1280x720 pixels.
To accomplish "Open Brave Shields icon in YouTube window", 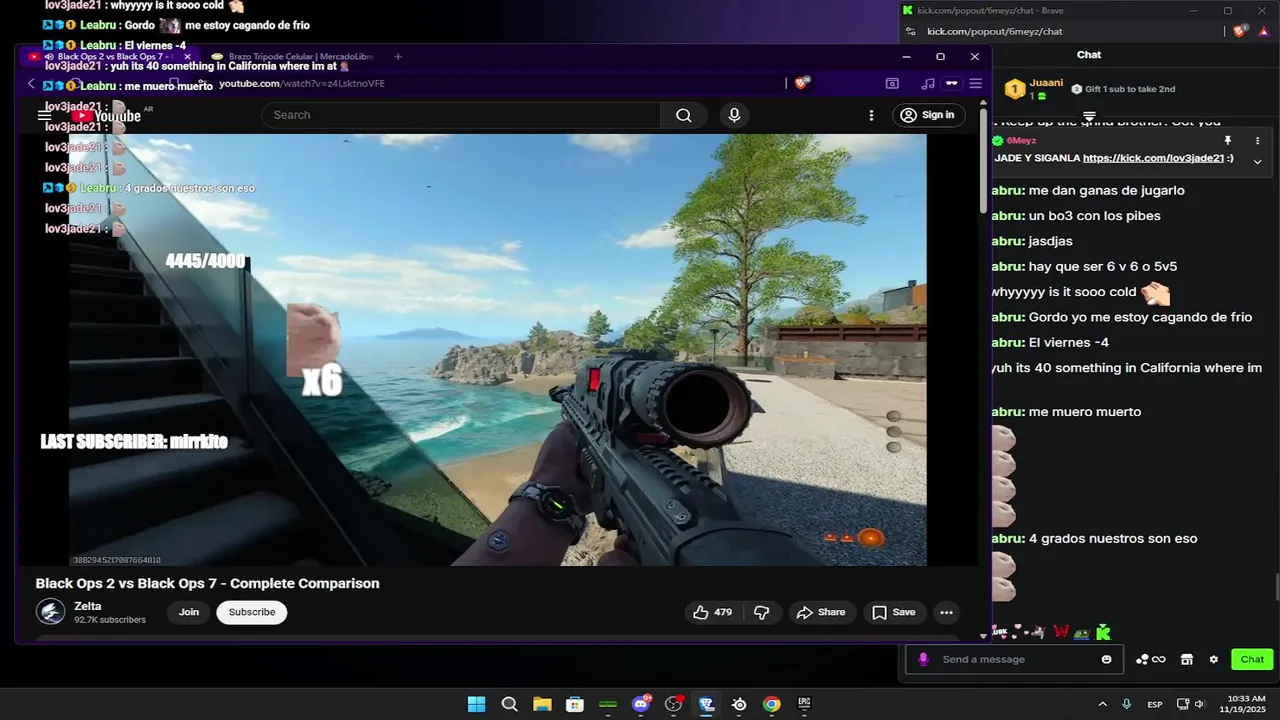I will coord(802,83).
